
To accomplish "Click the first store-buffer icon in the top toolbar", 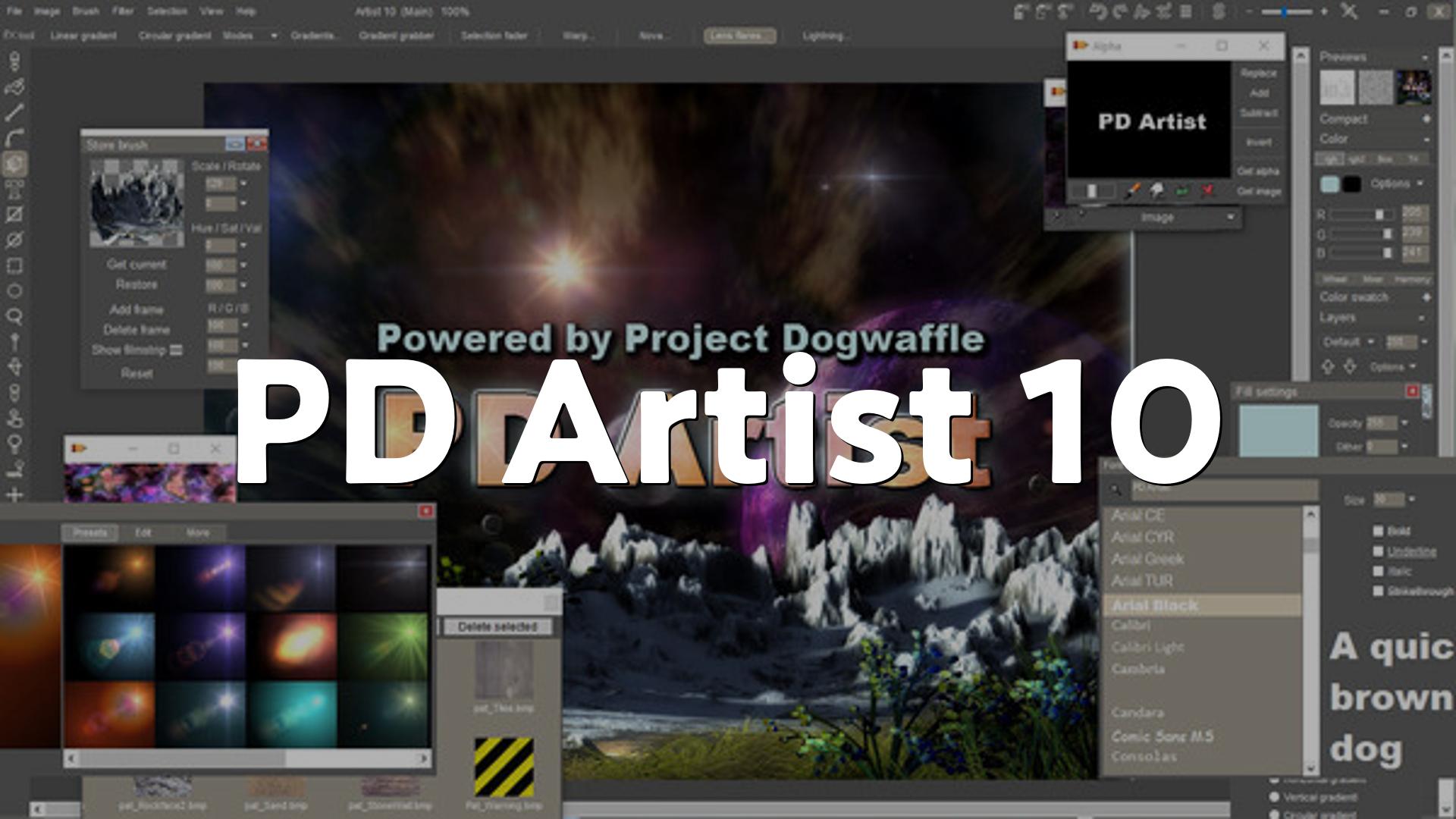I will 1021,11.
